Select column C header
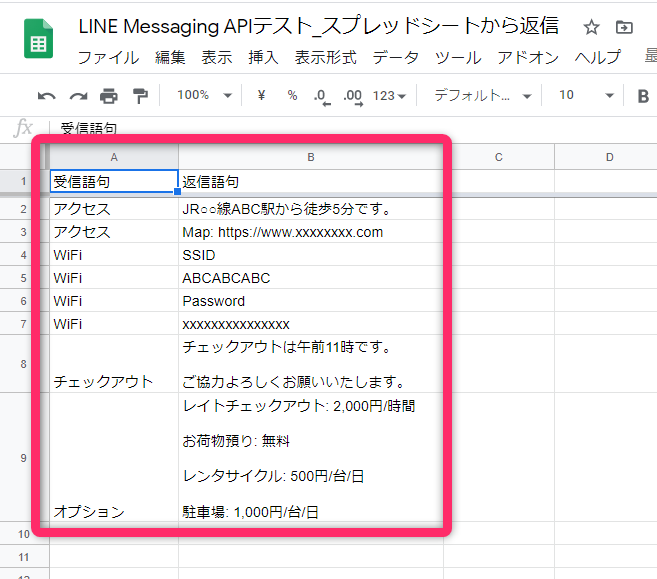 click(x=499, y=157)
